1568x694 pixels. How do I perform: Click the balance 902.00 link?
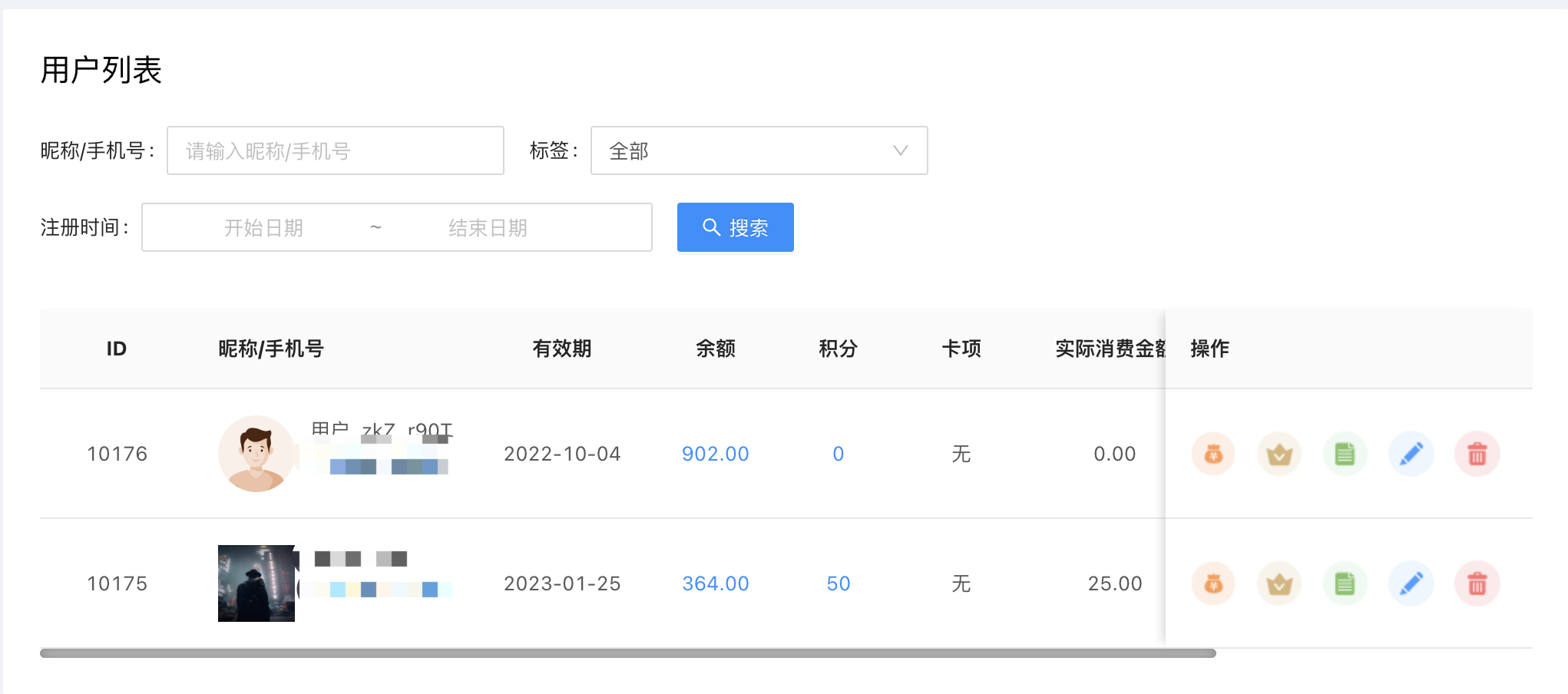tap(715, 454)
